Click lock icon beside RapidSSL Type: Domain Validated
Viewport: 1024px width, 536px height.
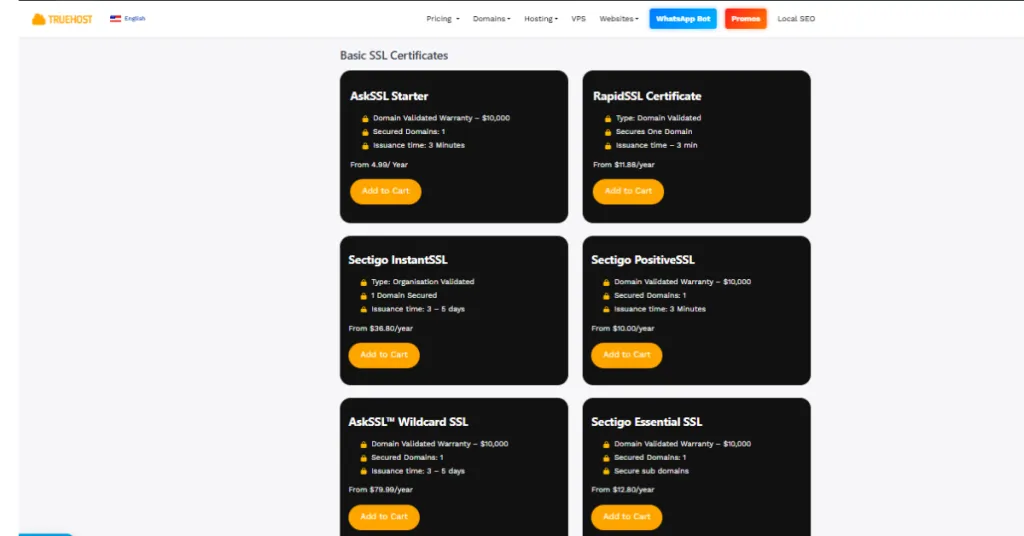tap(608, 118)
